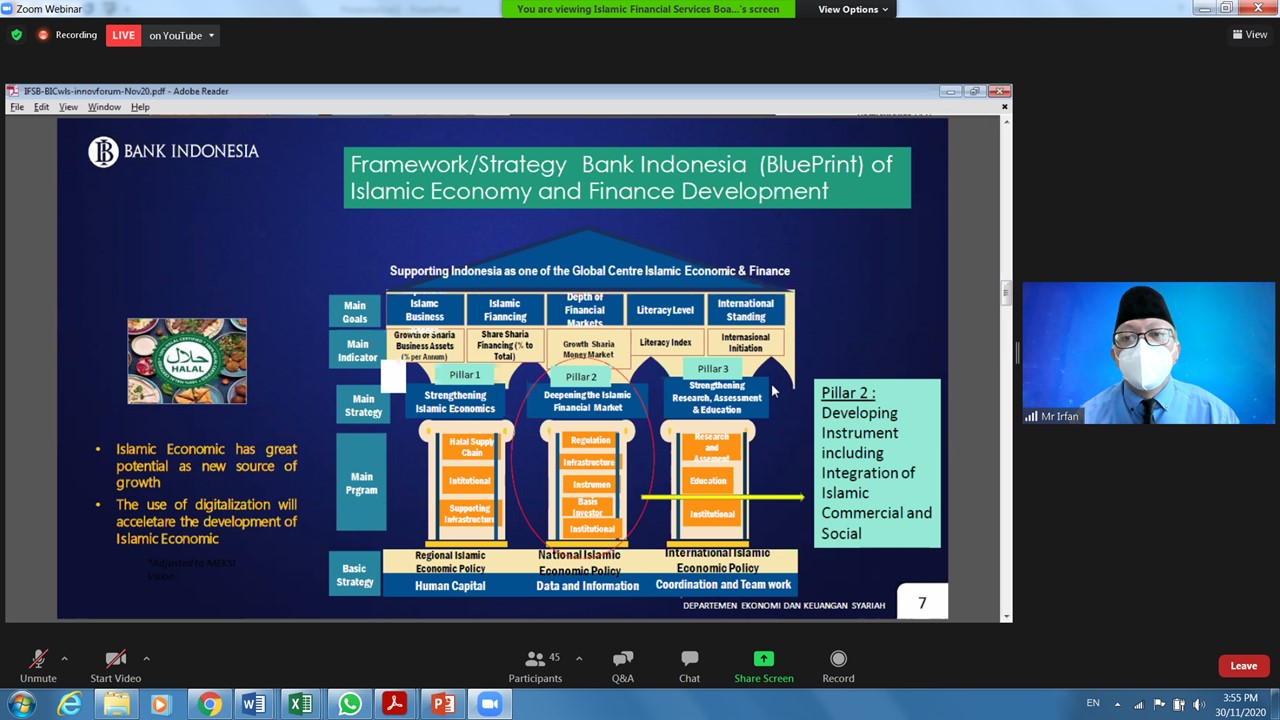Open Adobe Reader from the taskbar
Viewport: 1280px width, 720px height.
(395, 704)
